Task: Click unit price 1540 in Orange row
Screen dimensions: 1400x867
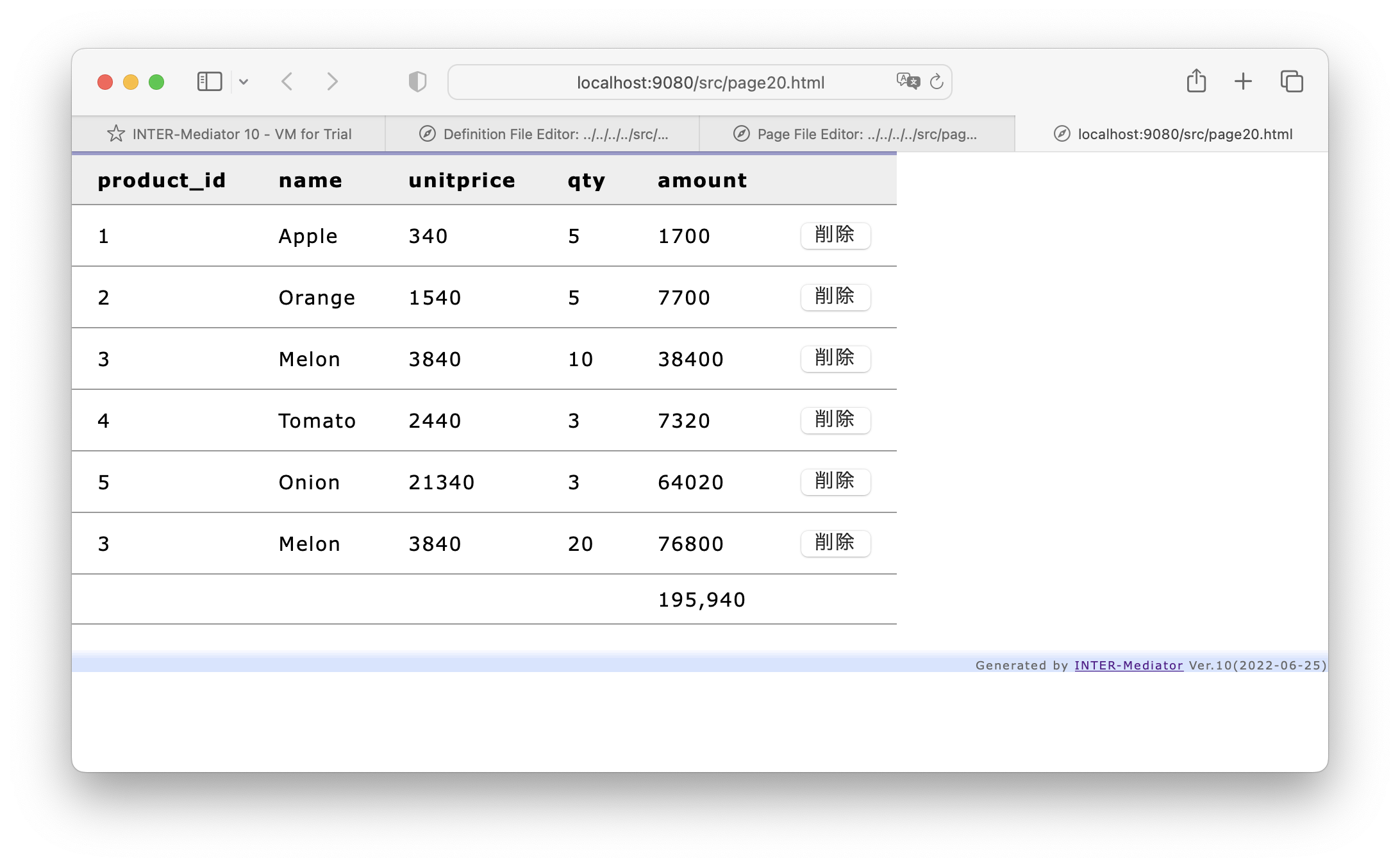Action: point(435,298)
